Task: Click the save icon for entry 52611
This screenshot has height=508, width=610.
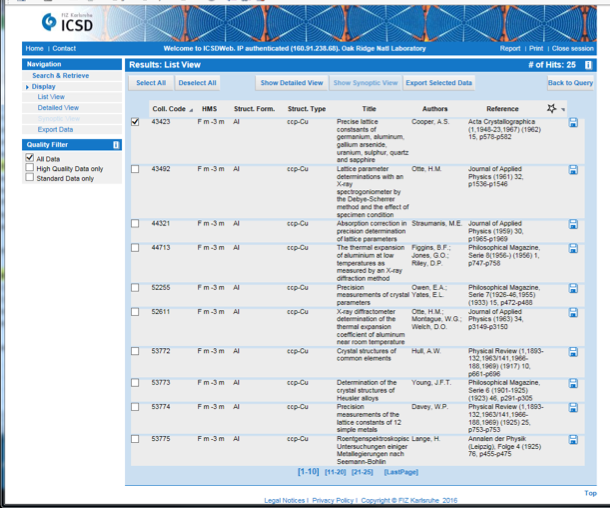Action: click(574, 313)
